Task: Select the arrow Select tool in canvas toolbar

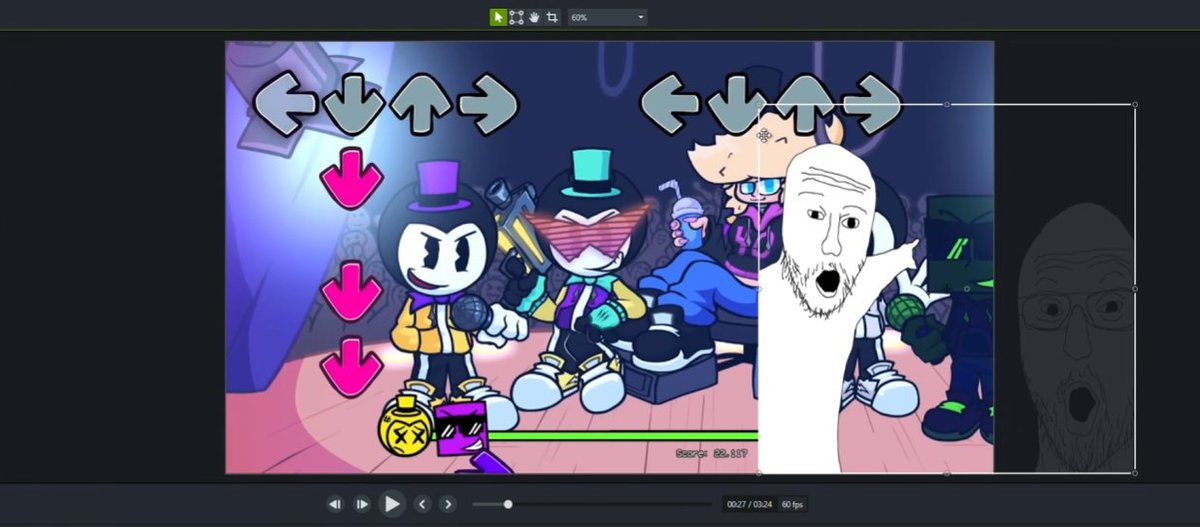Action: point(498,17)
